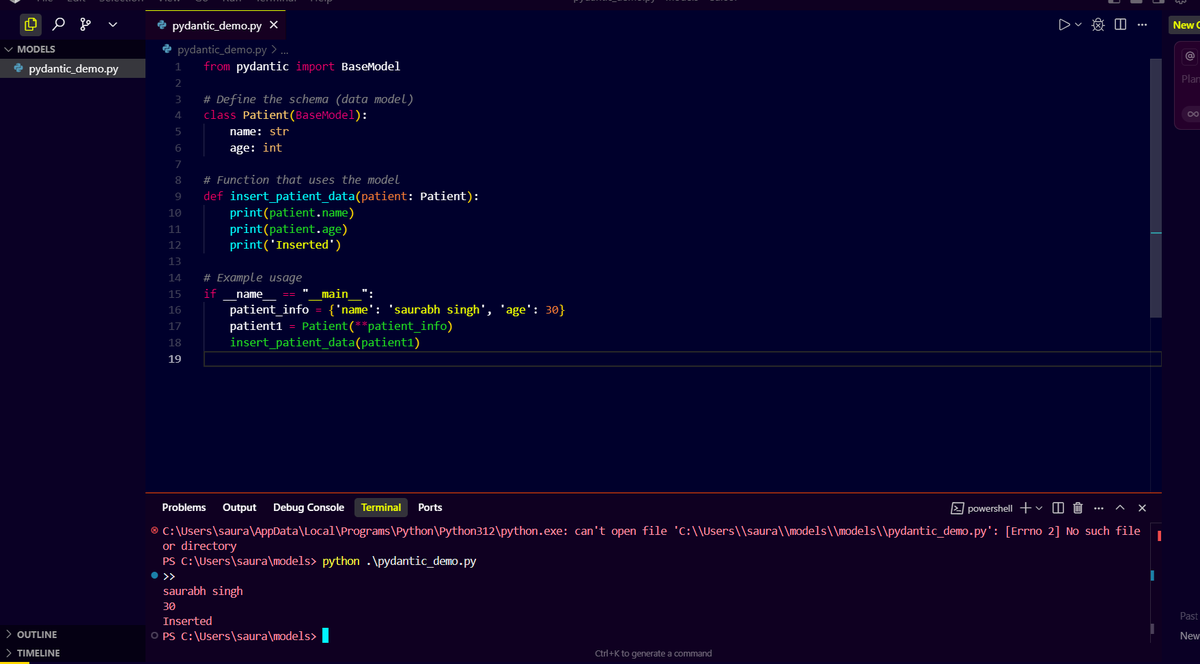Click the bug debug icon in editor toolbar
Image resolution: width=1200 pixels, height=664 pixels.
[x=1098, y=25]
